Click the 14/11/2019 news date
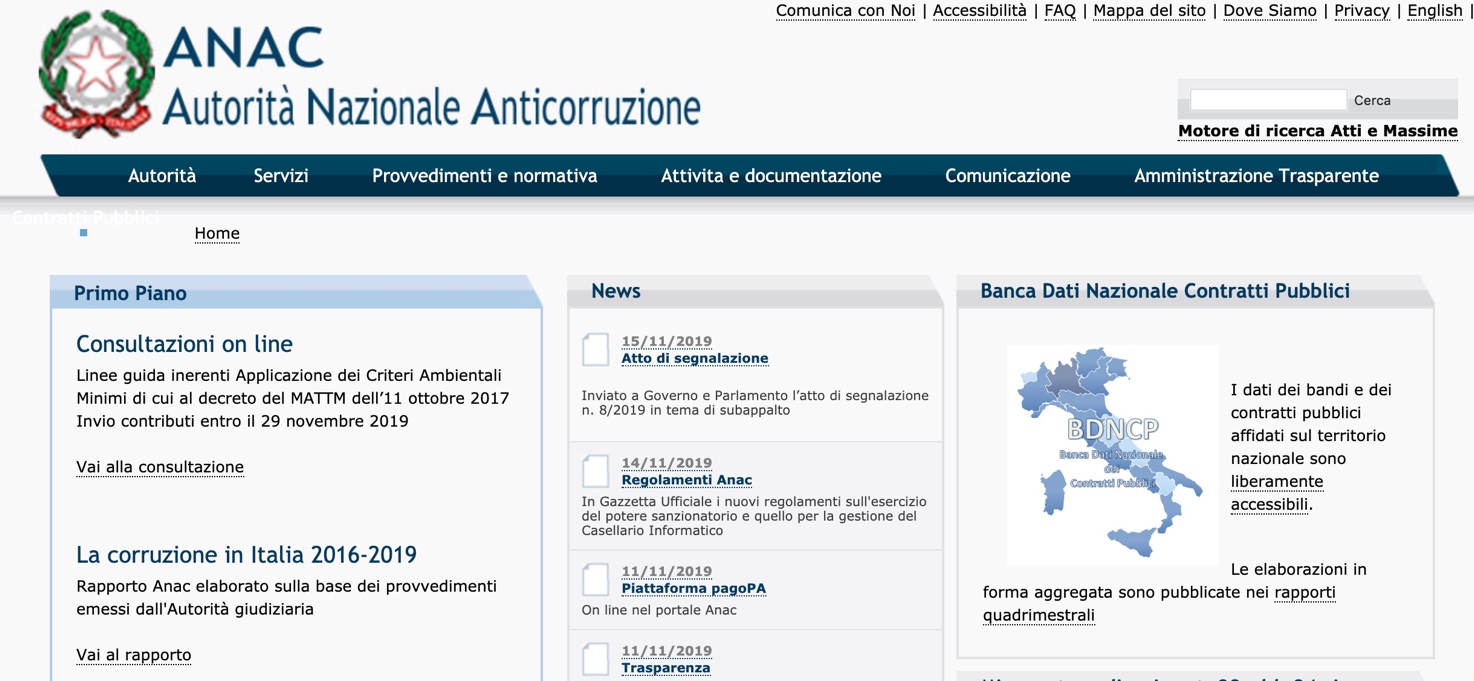 click(x=667, y=463)
